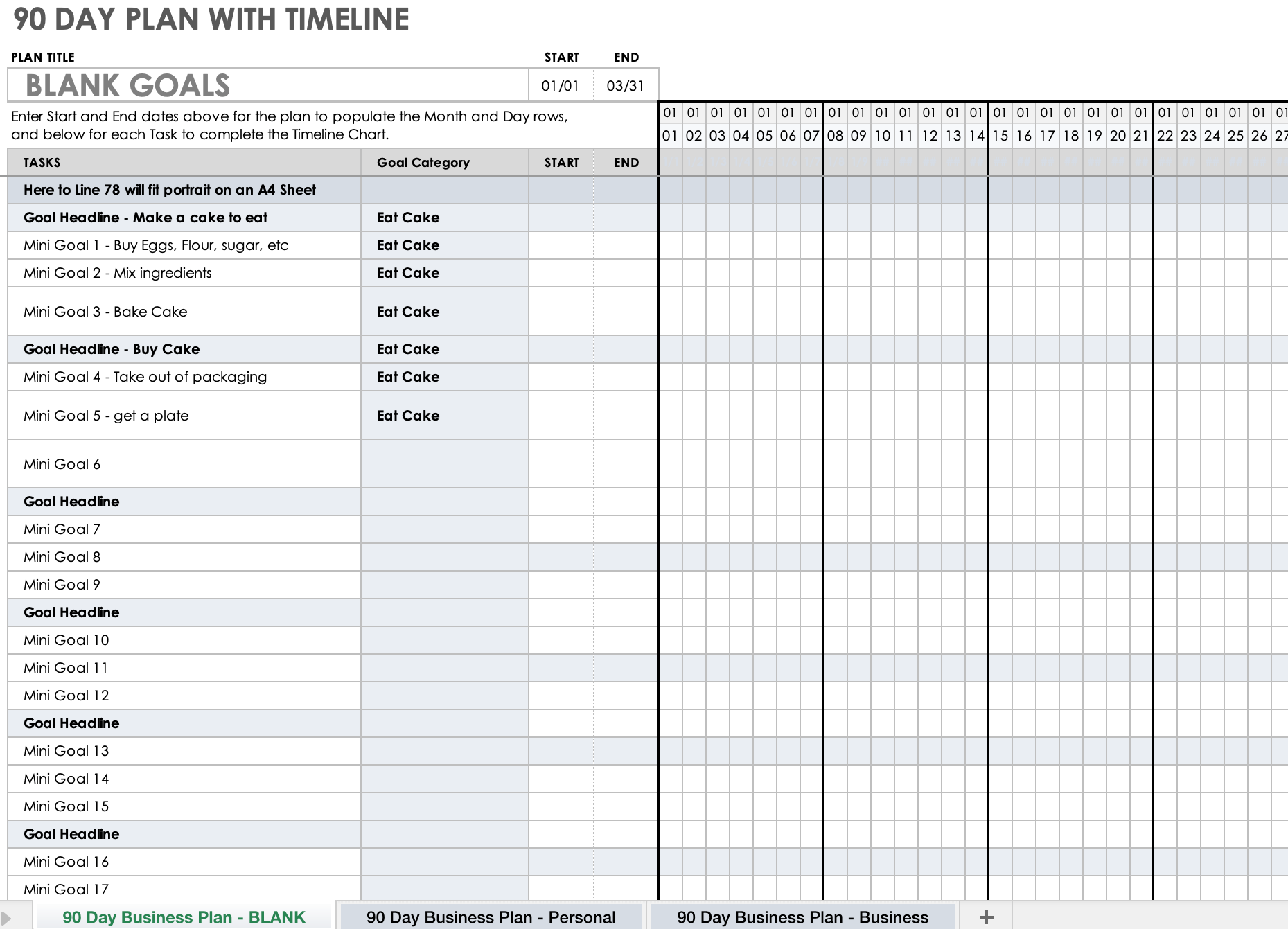Select the Goal Category column header
This screenshot has width=1288, height=929.
423,162
